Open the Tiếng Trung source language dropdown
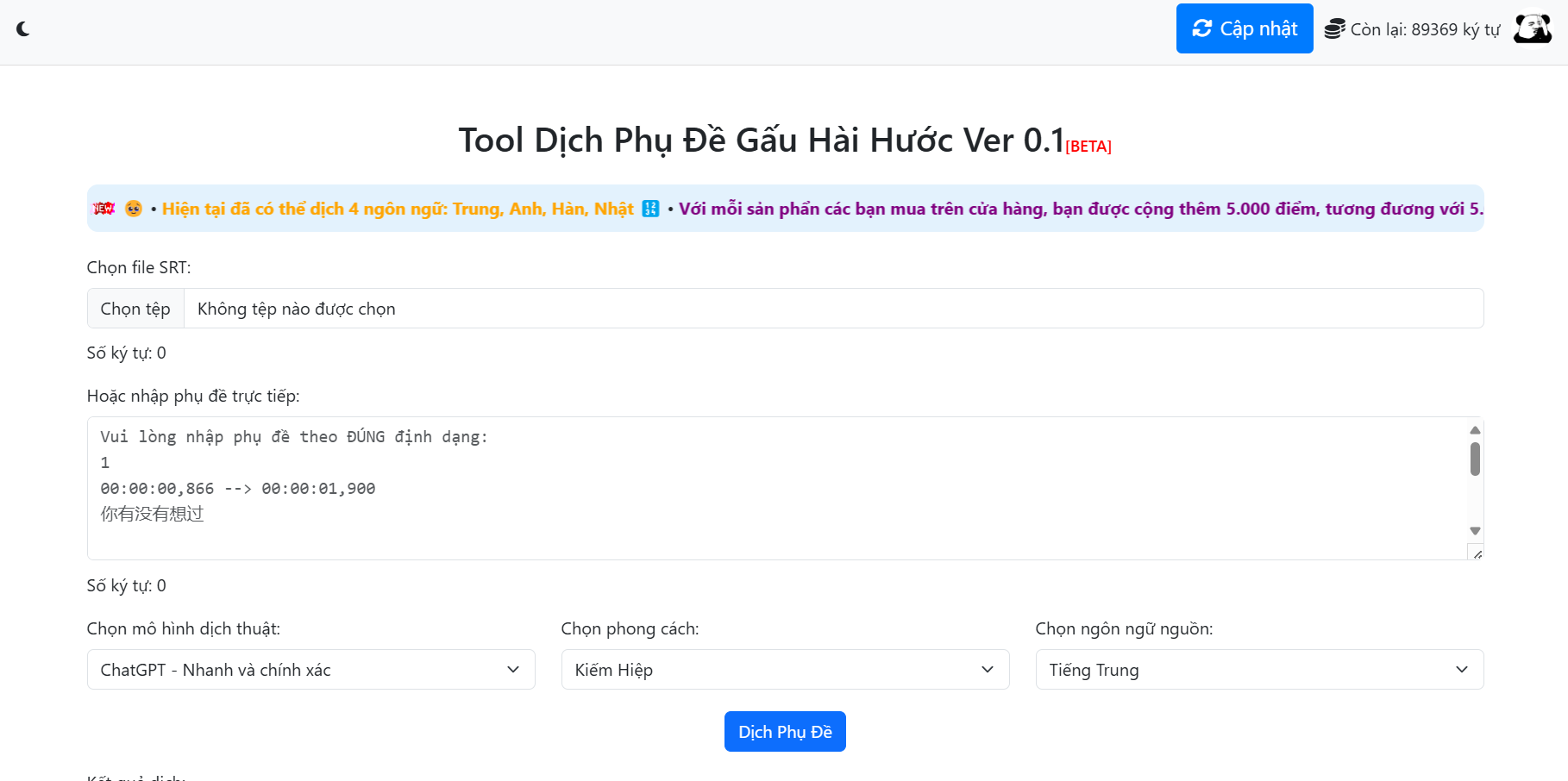 click(x=1259, y=670)
